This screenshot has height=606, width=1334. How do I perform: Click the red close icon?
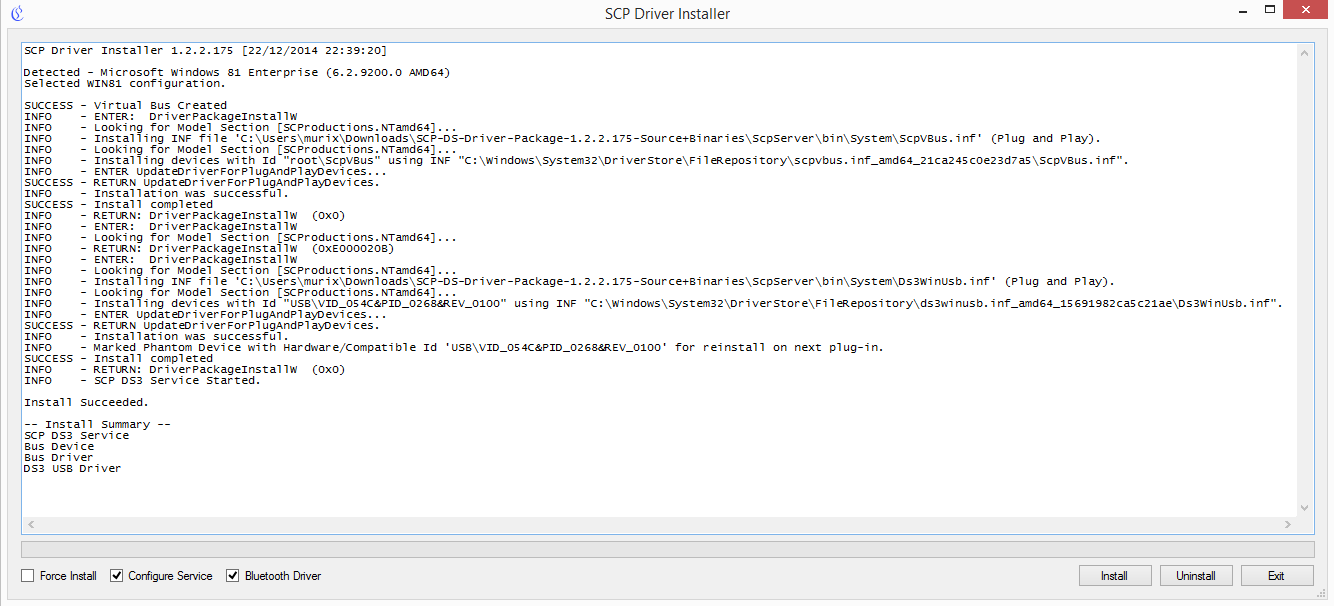point(1305,9)
